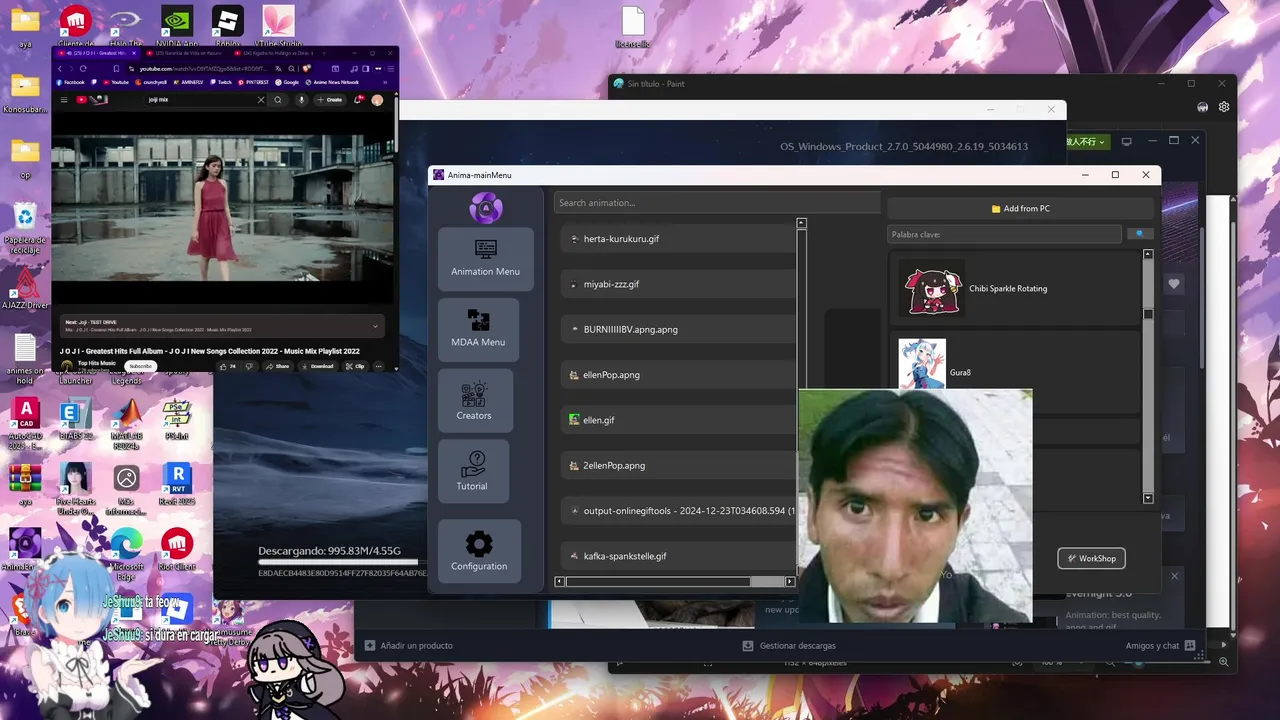The width and height of the screenshot is (1280, 720).
Task: Like the YouTube video
Action: 228,366
